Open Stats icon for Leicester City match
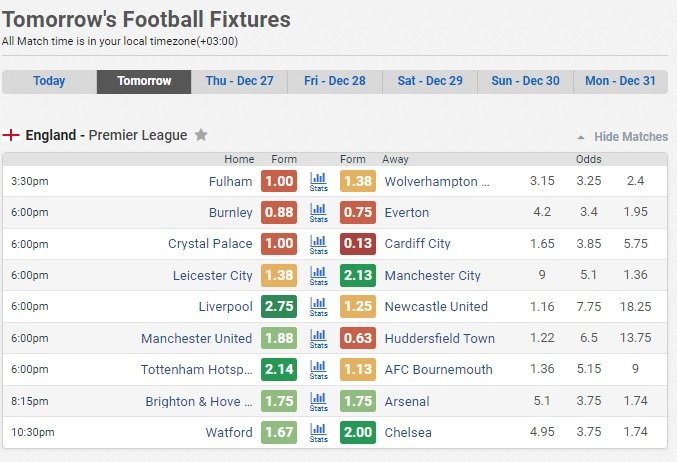Image resolution: width=677 pixels, height=462 pixels. pyautogui.click(x=319, y=276)
